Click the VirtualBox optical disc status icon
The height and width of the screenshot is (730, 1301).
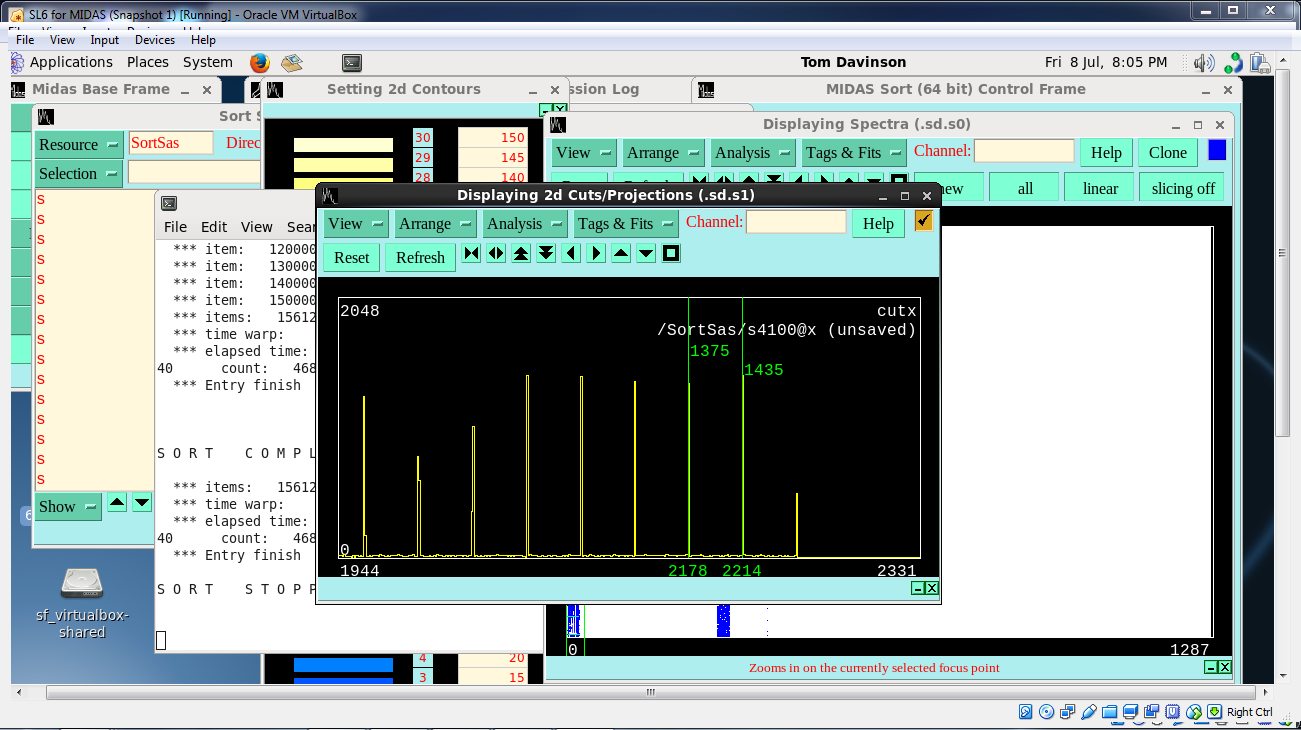tap(1047, 712)
